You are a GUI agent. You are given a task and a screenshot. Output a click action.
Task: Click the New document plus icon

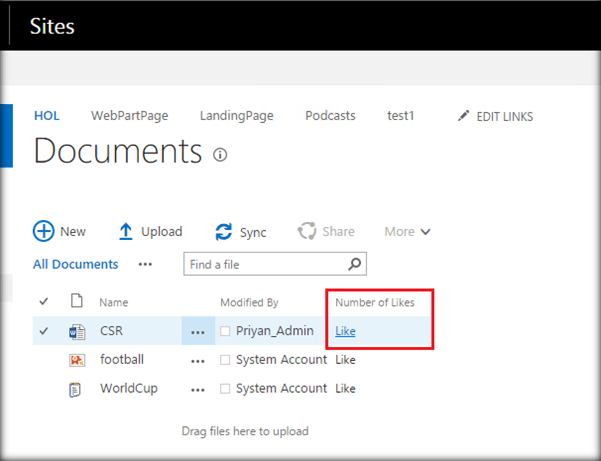[44, 231]
